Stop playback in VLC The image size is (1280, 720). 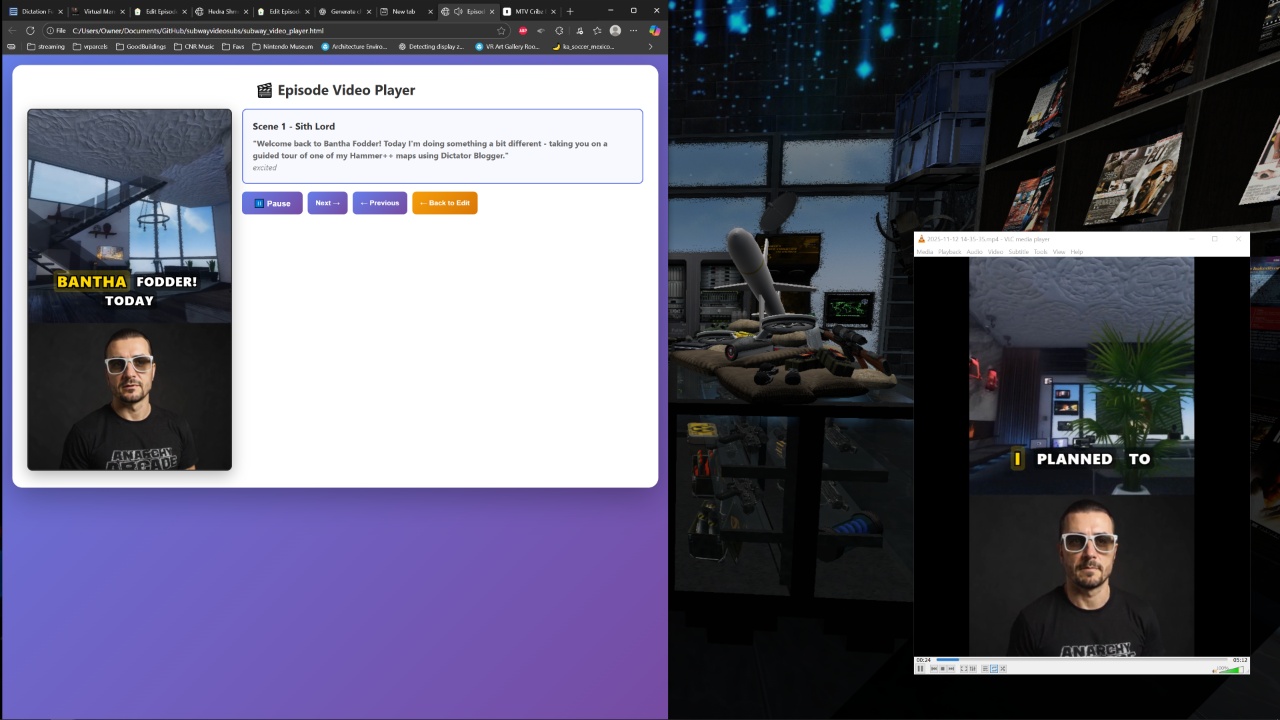[x=943, y=669]
